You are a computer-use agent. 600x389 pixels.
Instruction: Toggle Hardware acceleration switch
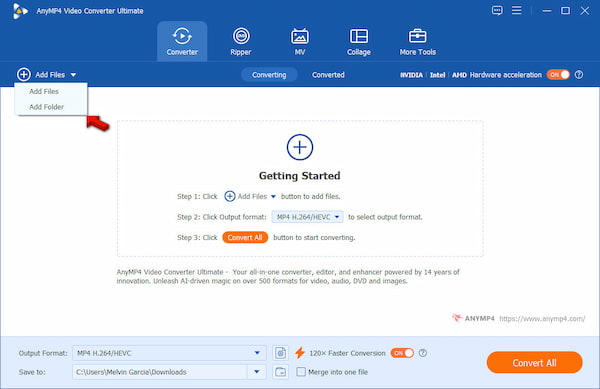[x=558, y=75]
